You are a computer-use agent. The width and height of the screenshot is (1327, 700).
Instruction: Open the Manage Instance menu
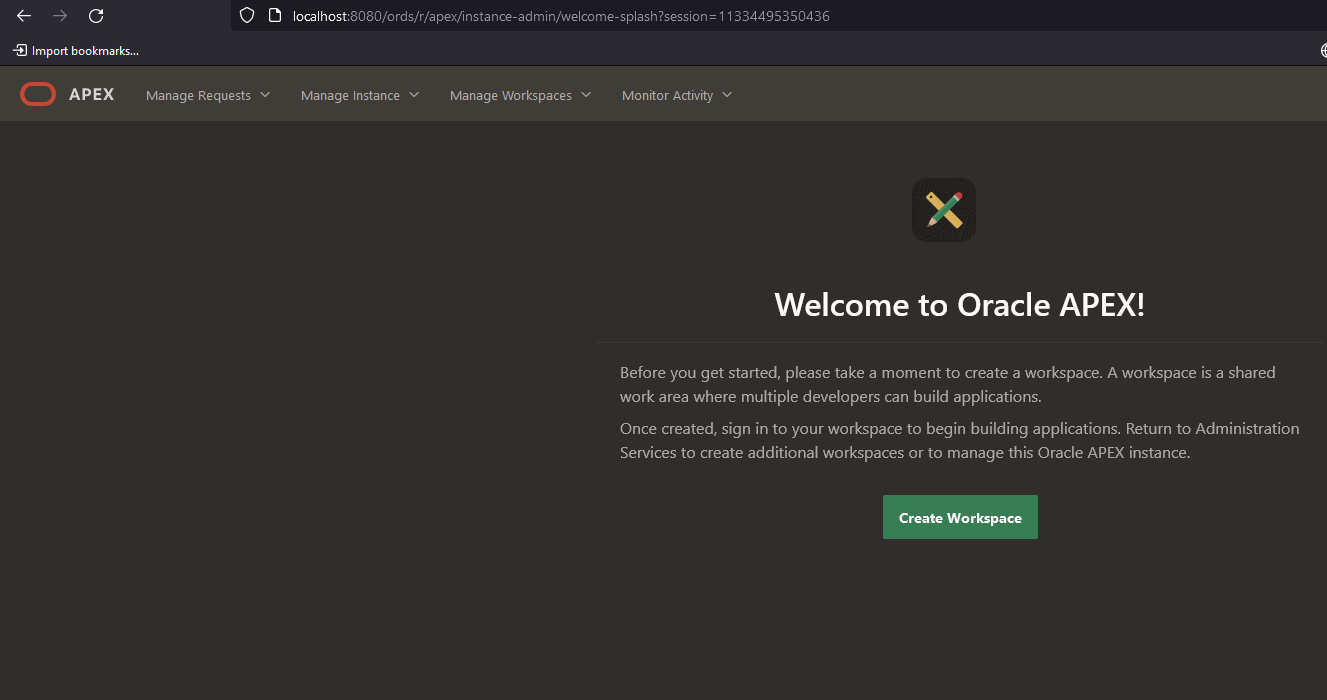click(360, 95)
